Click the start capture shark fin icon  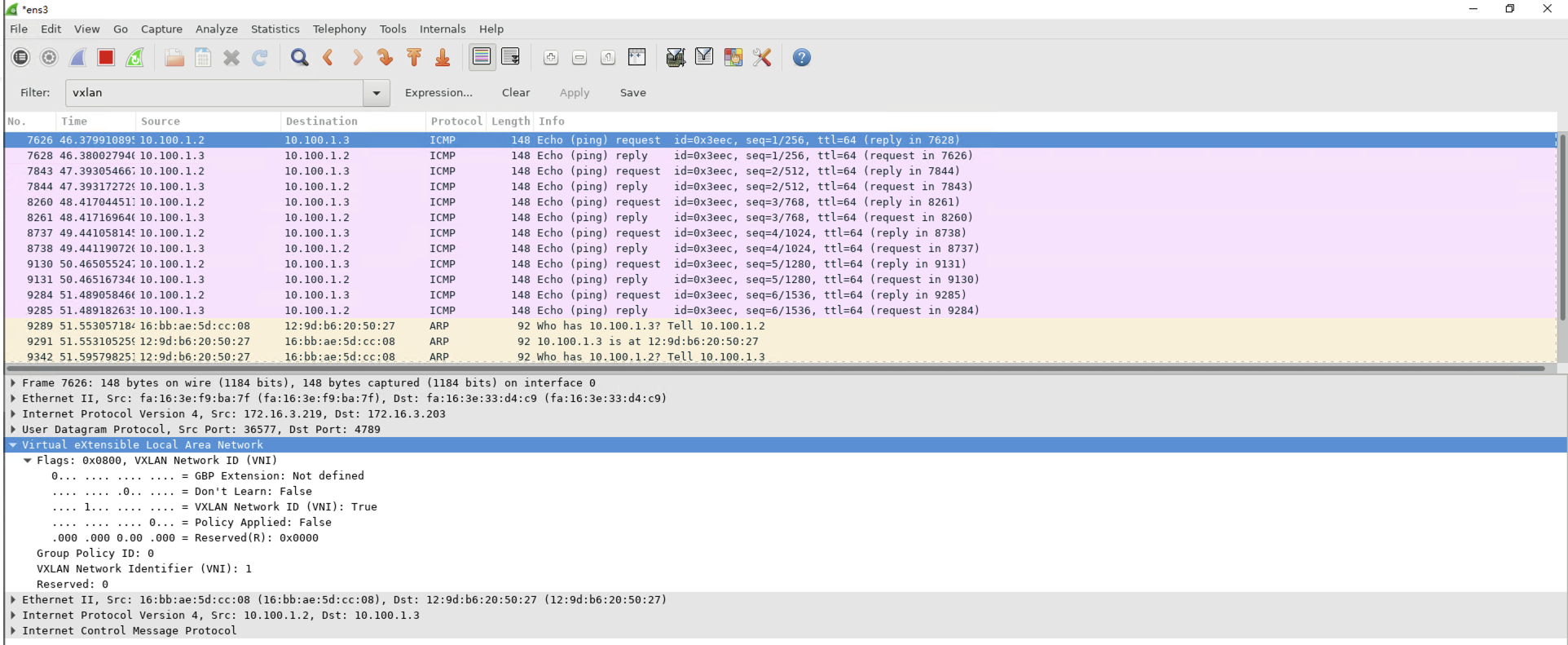[77, 57]
